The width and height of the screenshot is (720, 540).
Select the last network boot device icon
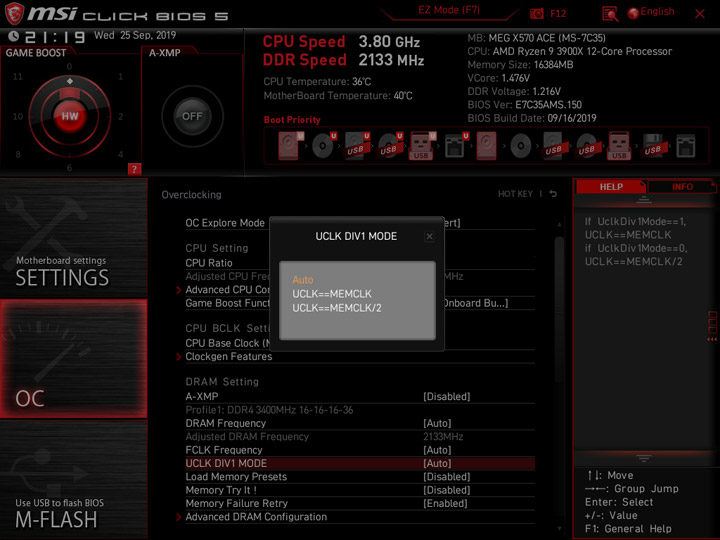click(x=686, y=146)
